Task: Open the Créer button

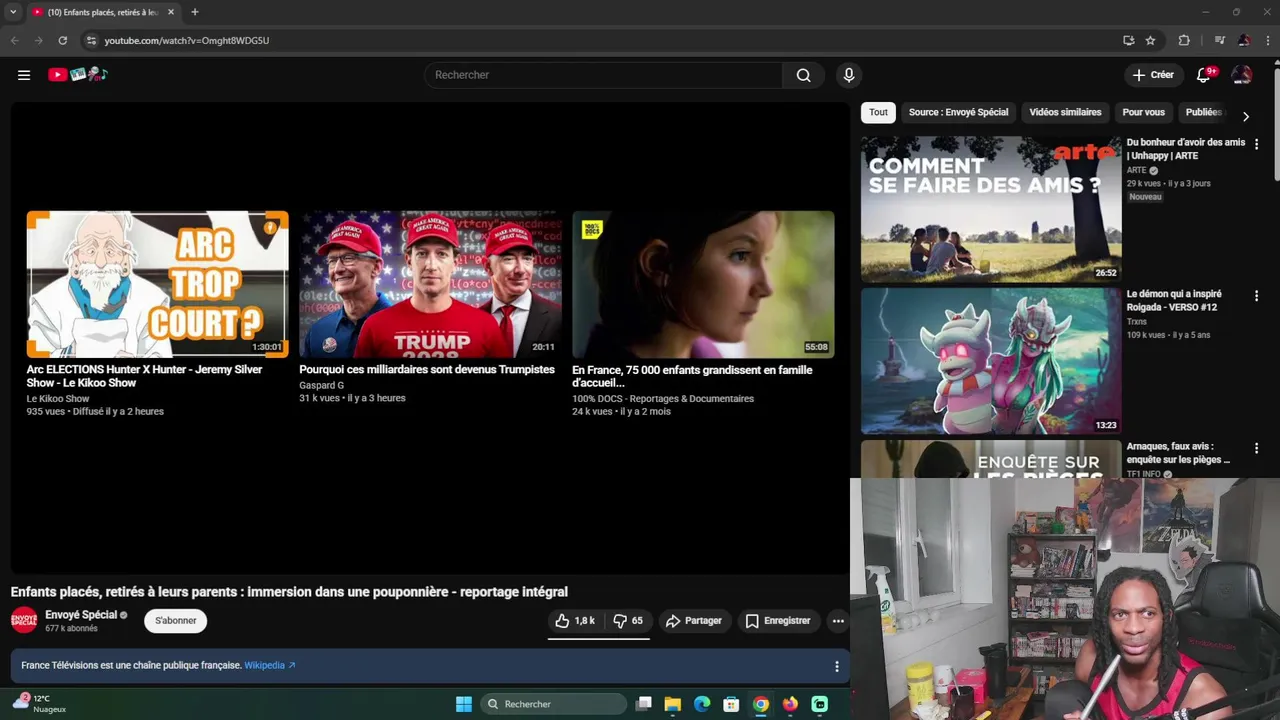Action: (x=1153, y=75)
